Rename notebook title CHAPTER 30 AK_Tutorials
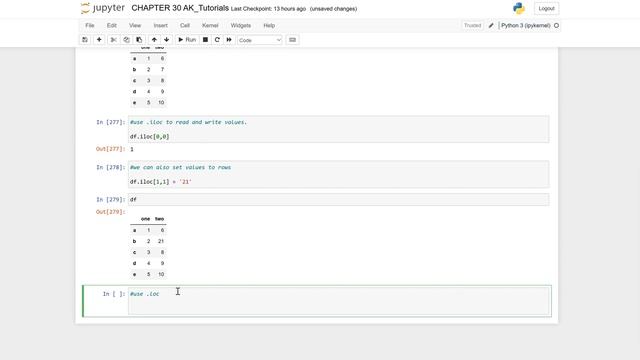640x360 pixels. [180, 8]
